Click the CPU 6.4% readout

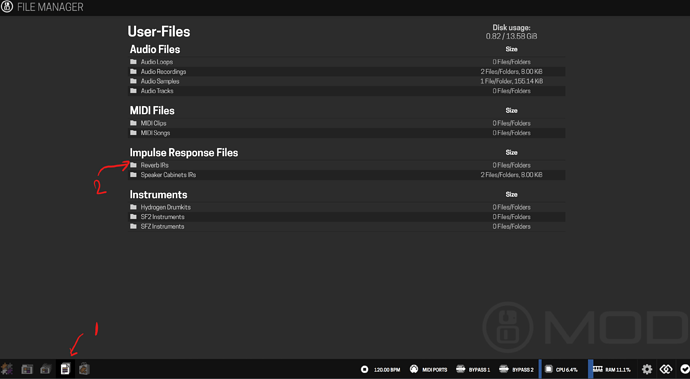[566, 370]
